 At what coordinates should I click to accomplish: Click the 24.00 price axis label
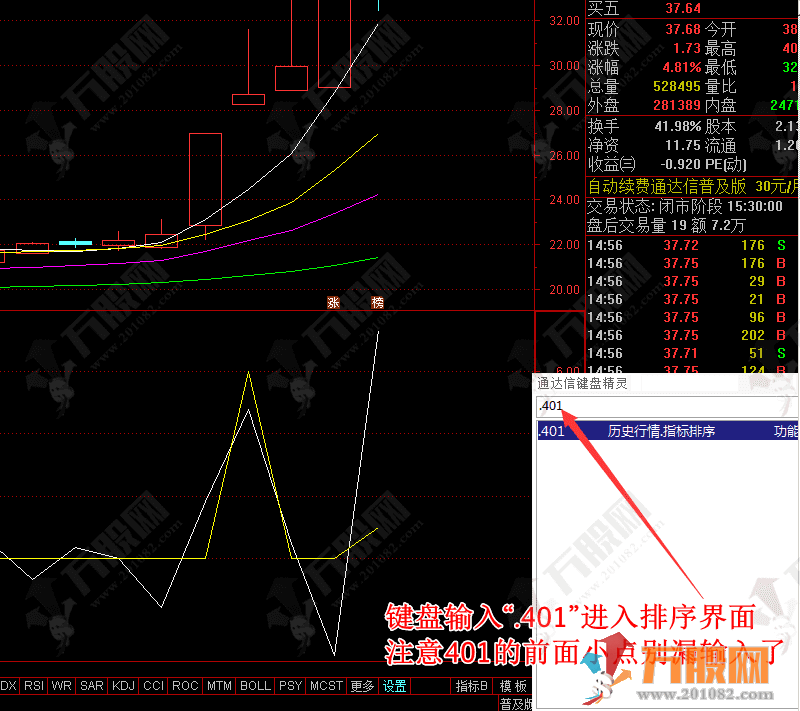(x=564, y=200)
